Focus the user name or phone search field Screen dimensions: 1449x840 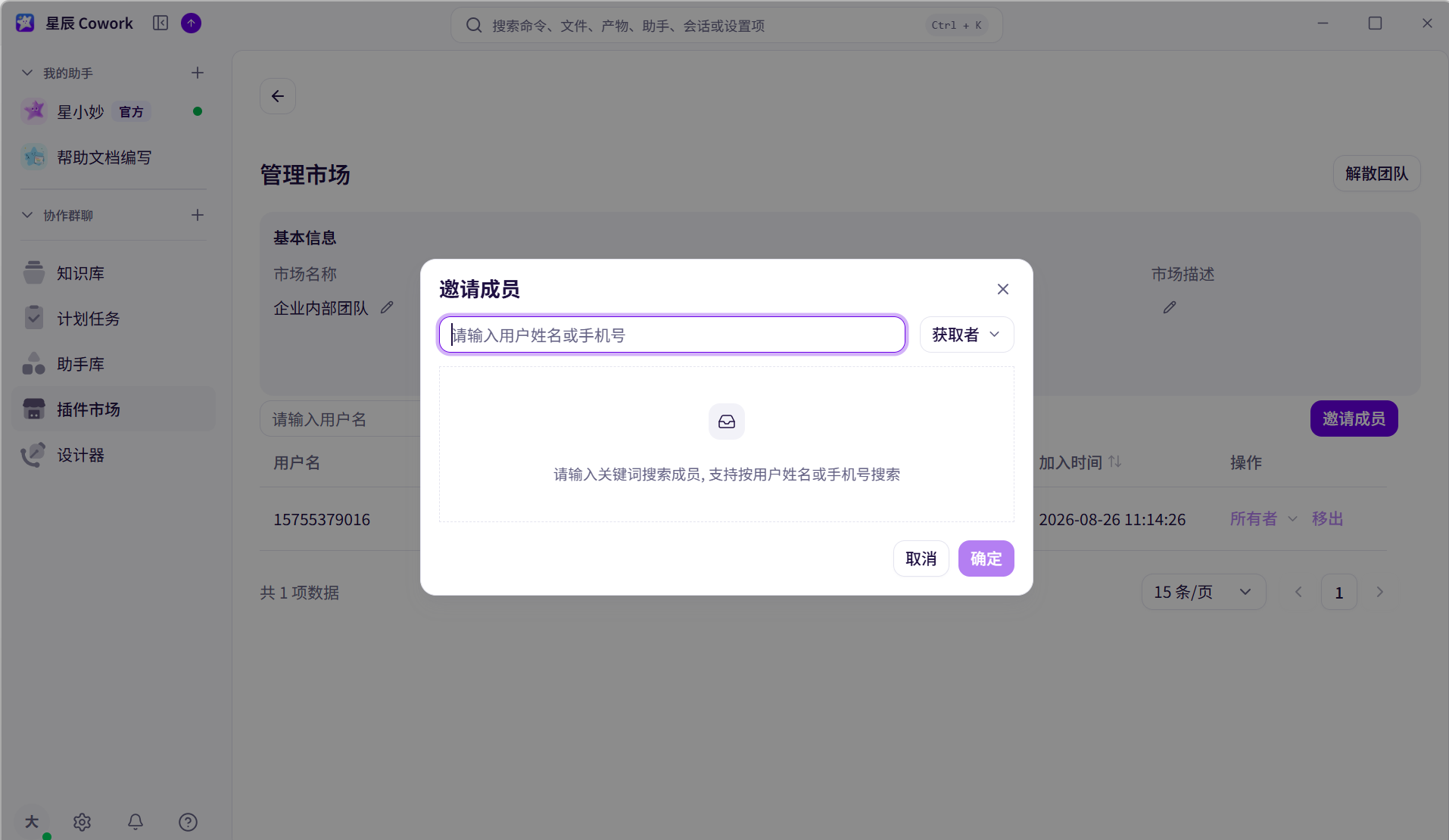(672, 334)
